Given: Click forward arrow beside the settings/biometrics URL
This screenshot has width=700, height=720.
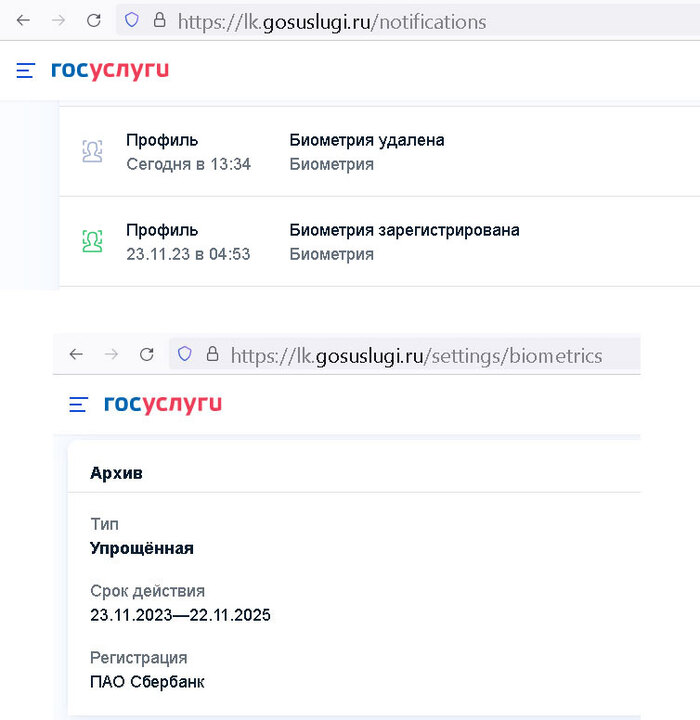Looking at the screenshot, I should (111, 354).
